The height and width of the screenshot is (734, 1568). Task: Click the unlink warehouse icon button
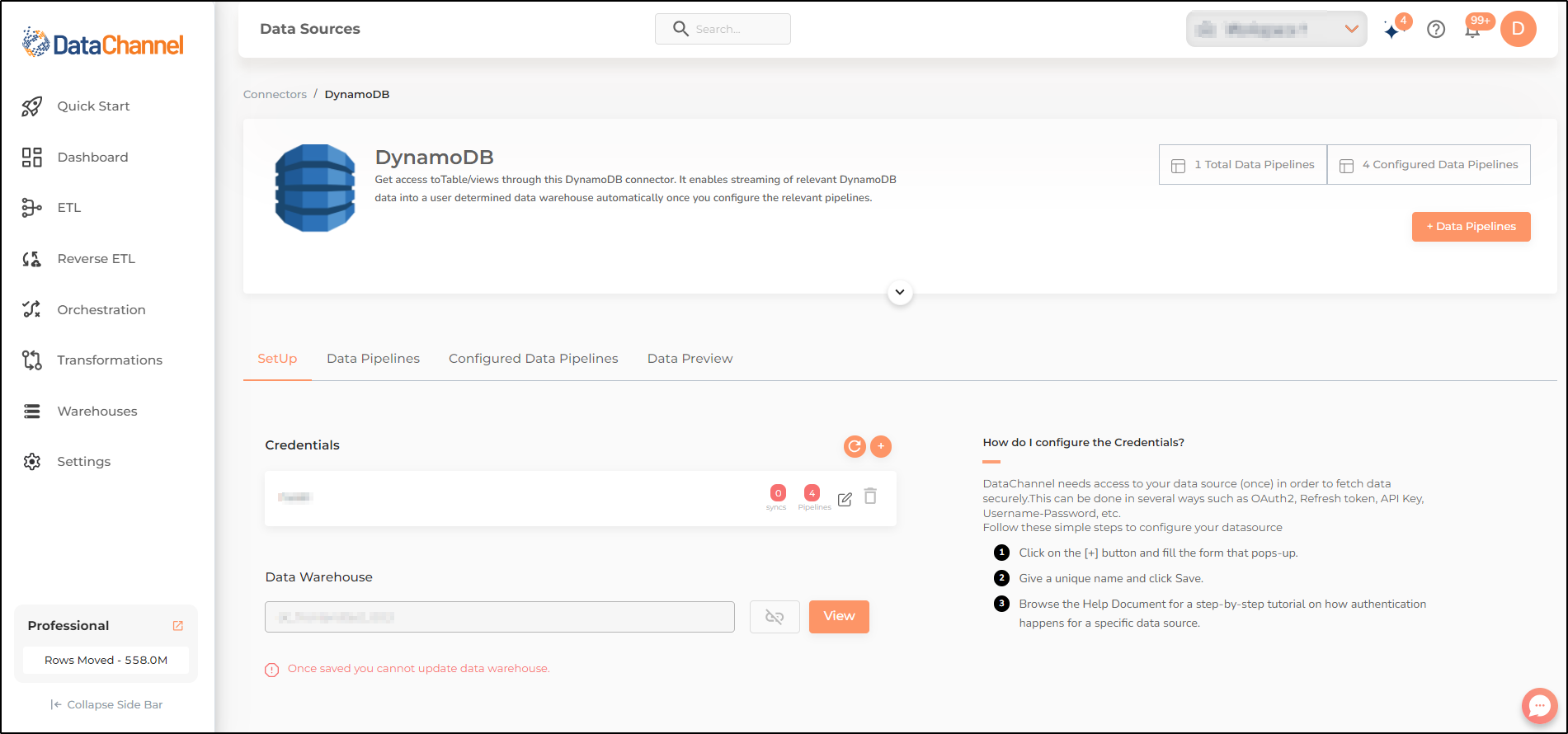[775, 617]
